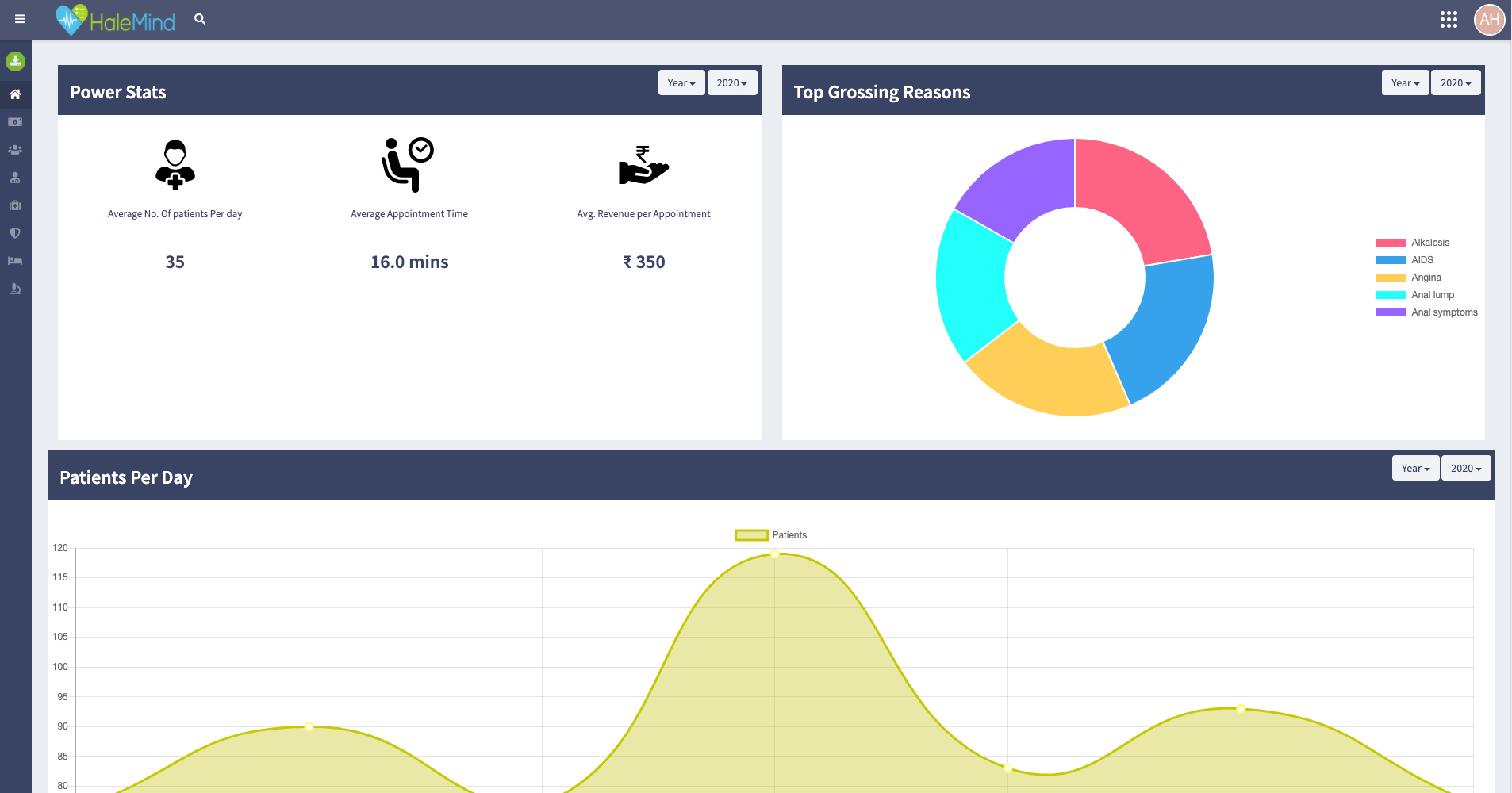Click the search magnifier in the top bar
The width and height of the screenshot is (1512, 793).
(199, 18)
